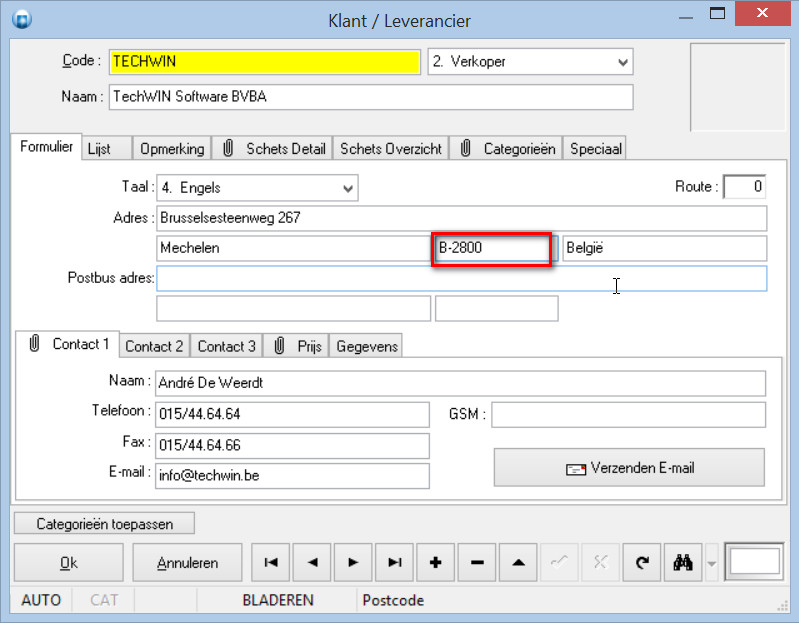
Task: Open the Gegevens tab
Action: (367, 346)
